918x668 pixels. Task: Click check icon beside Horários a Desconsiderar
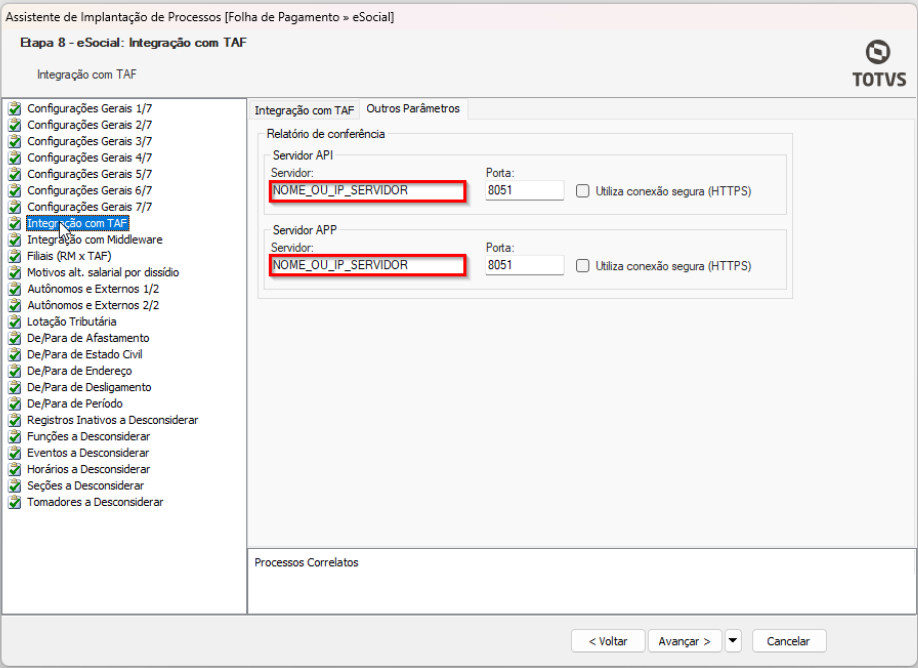[x=15, y=469]
